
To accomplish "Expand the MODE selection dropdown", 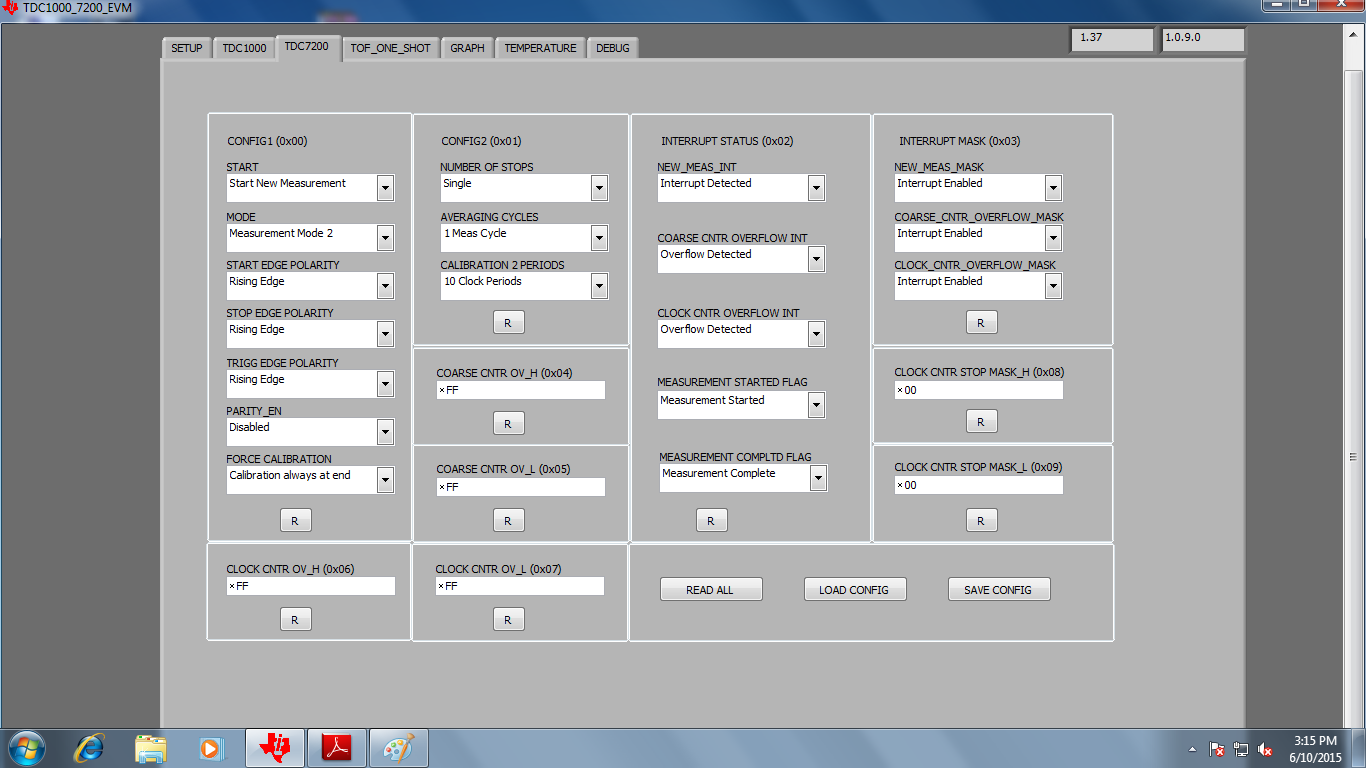I will coord(384,237).
